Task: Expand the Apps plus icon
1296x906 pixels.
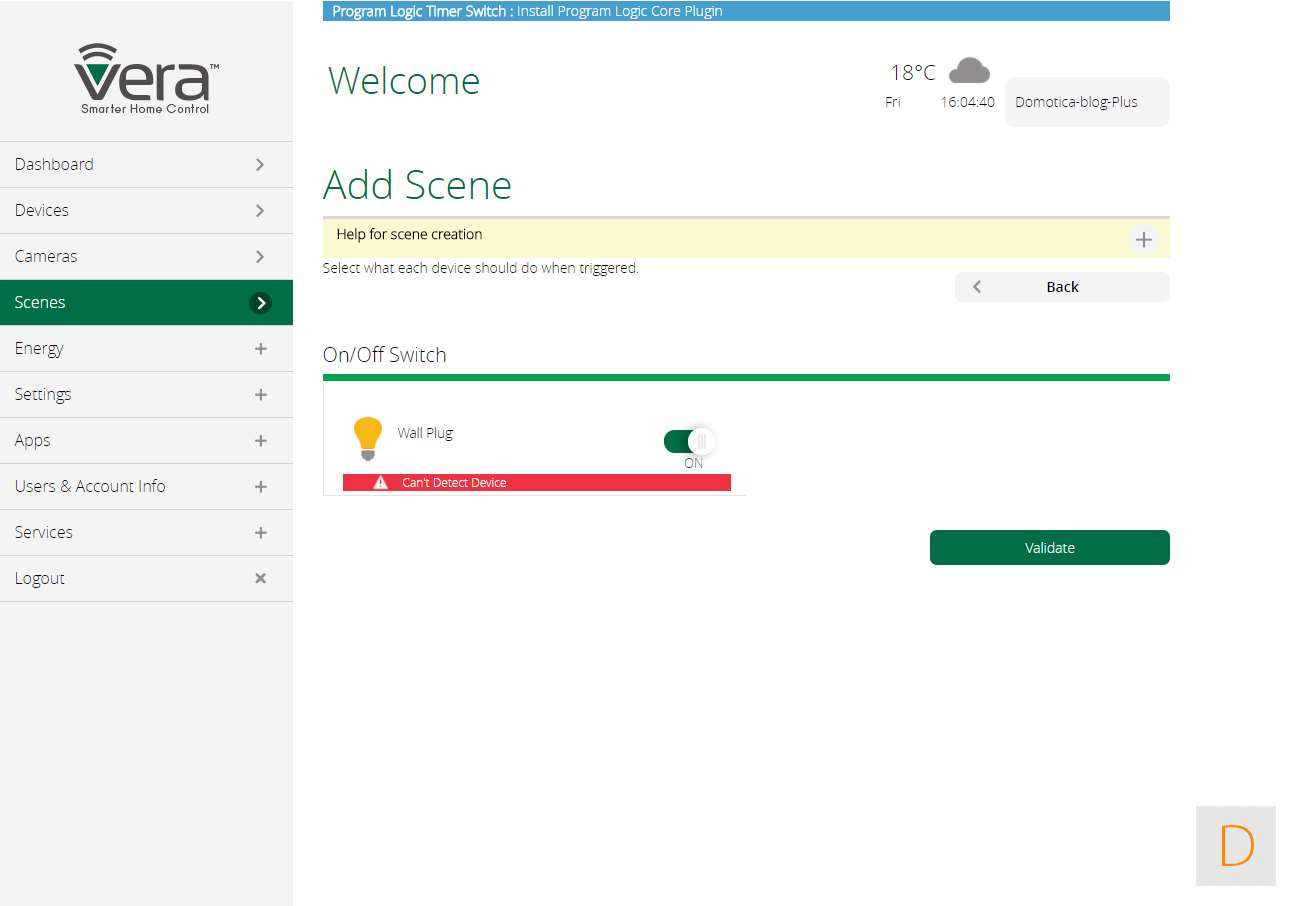Action: click(x=260, y=440)
